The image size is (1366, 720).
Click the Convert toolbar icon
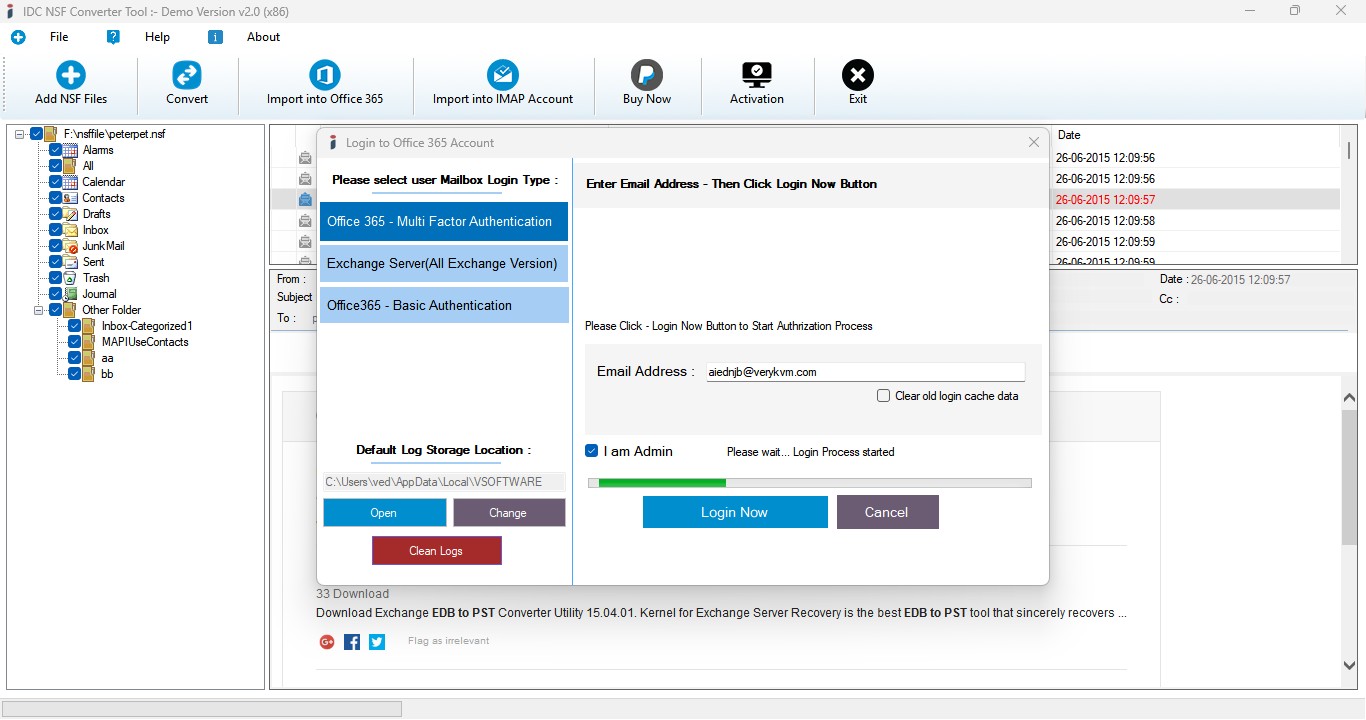point(187,75)
